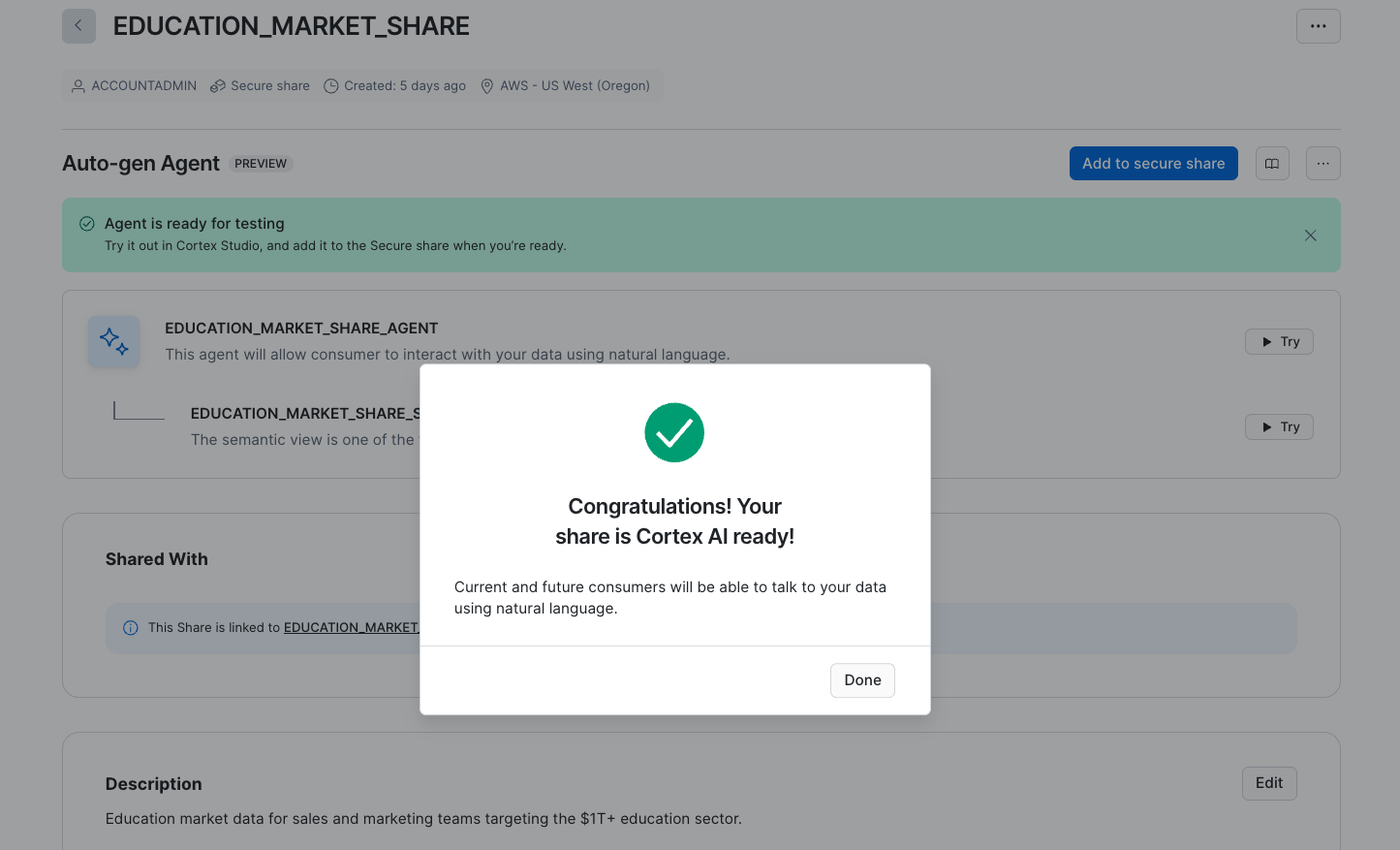1400x850 pixels.
Task: Click the education market description text
Action: point(423,819)
